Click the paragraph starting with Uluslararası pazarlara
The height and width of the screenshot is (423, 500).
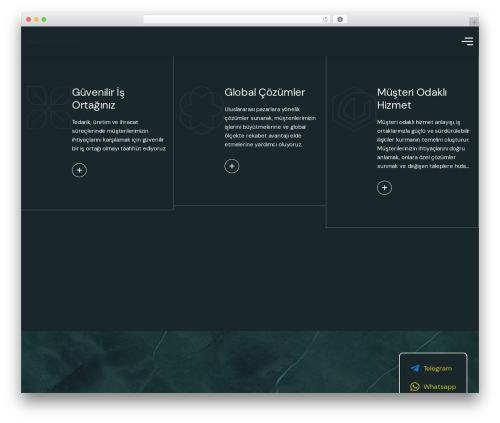(x=270, y=127)
